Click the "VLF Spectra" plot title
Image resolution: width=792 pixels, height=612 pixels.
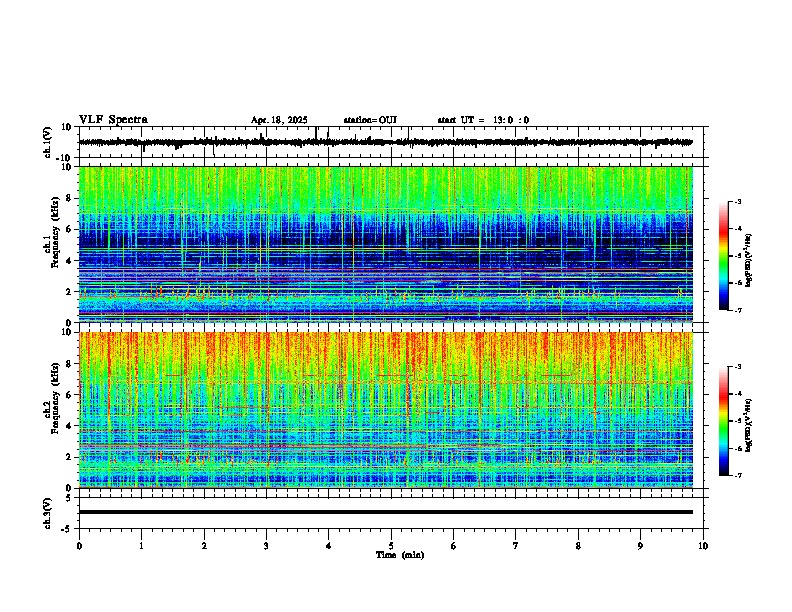pos(113,120)
